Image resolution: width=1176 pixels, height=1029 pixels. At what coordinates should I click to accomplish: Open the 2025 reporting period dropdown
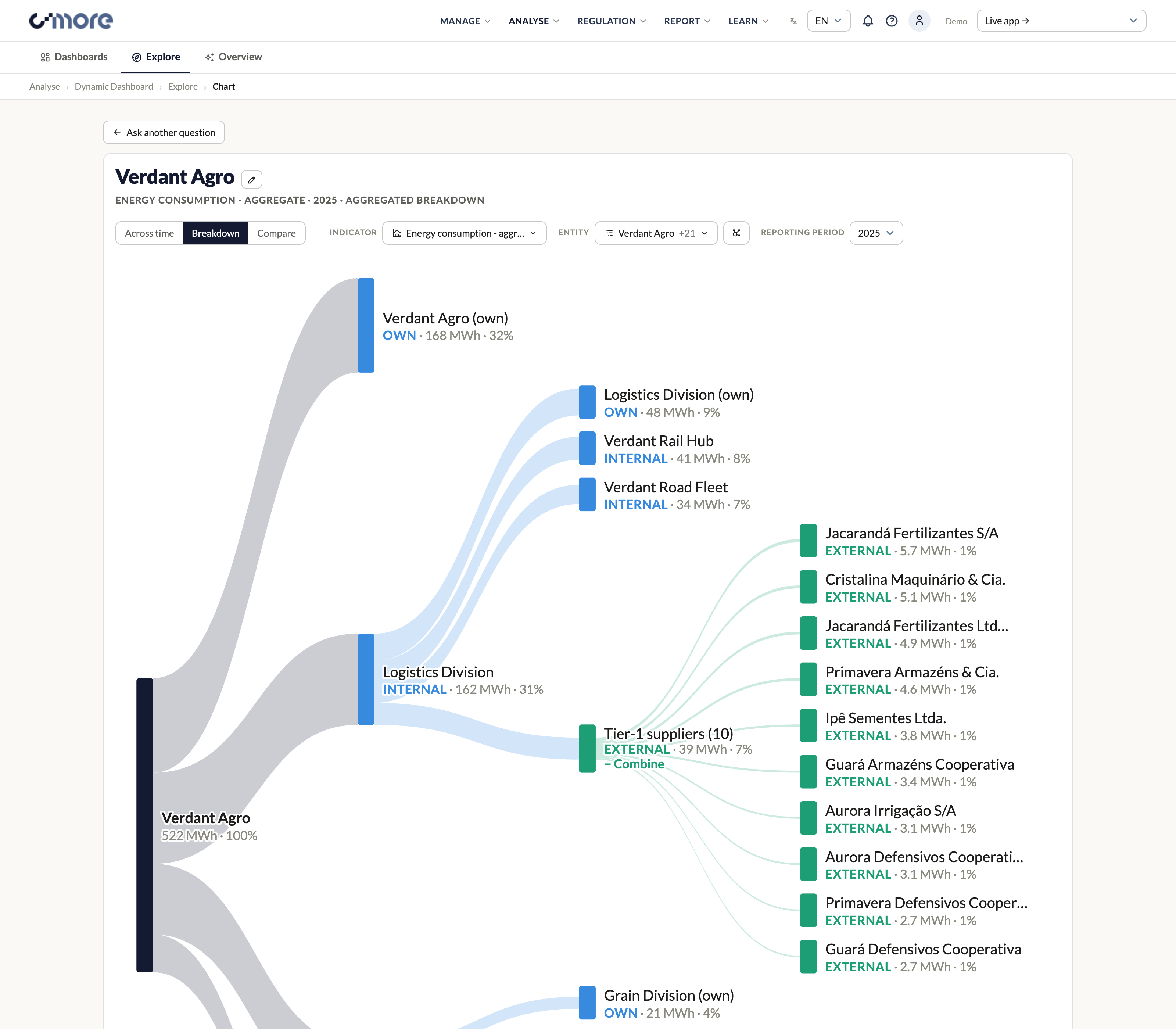pos(876,233)
